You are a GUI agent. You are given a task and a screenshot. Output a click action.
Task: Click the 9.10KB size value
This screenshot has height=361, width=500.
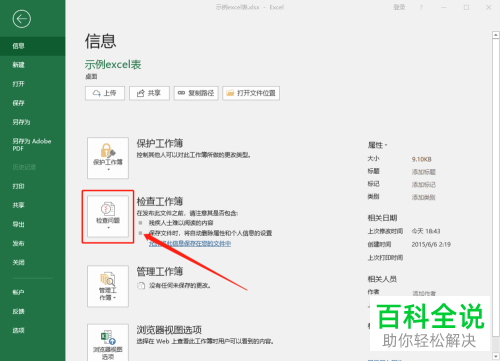point(422,159)
